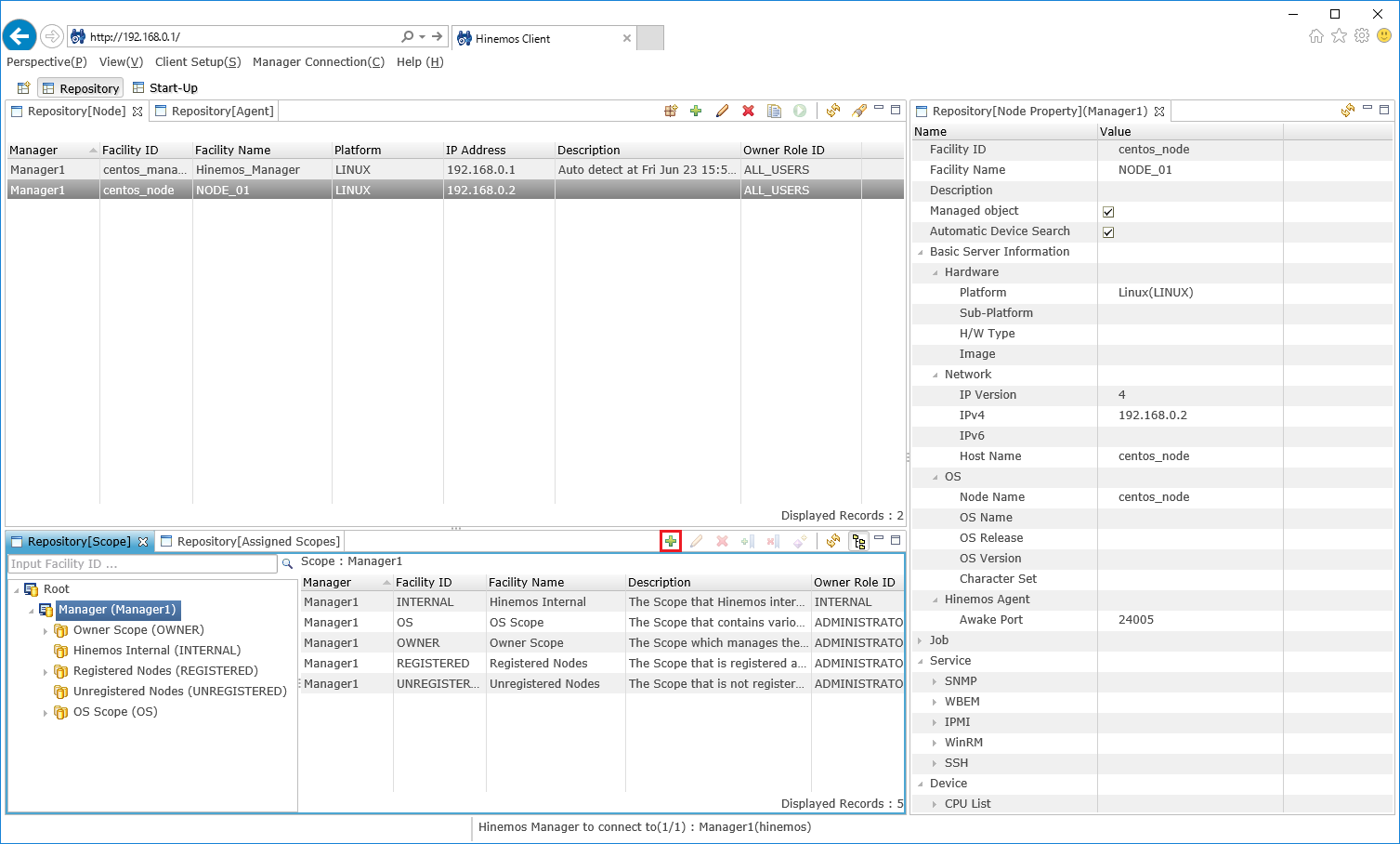Select Unregistered Nodes (UNREGISTERED) in the scope tree
This screenshot has height=844, width=1400.
click(x=180, y=692)
